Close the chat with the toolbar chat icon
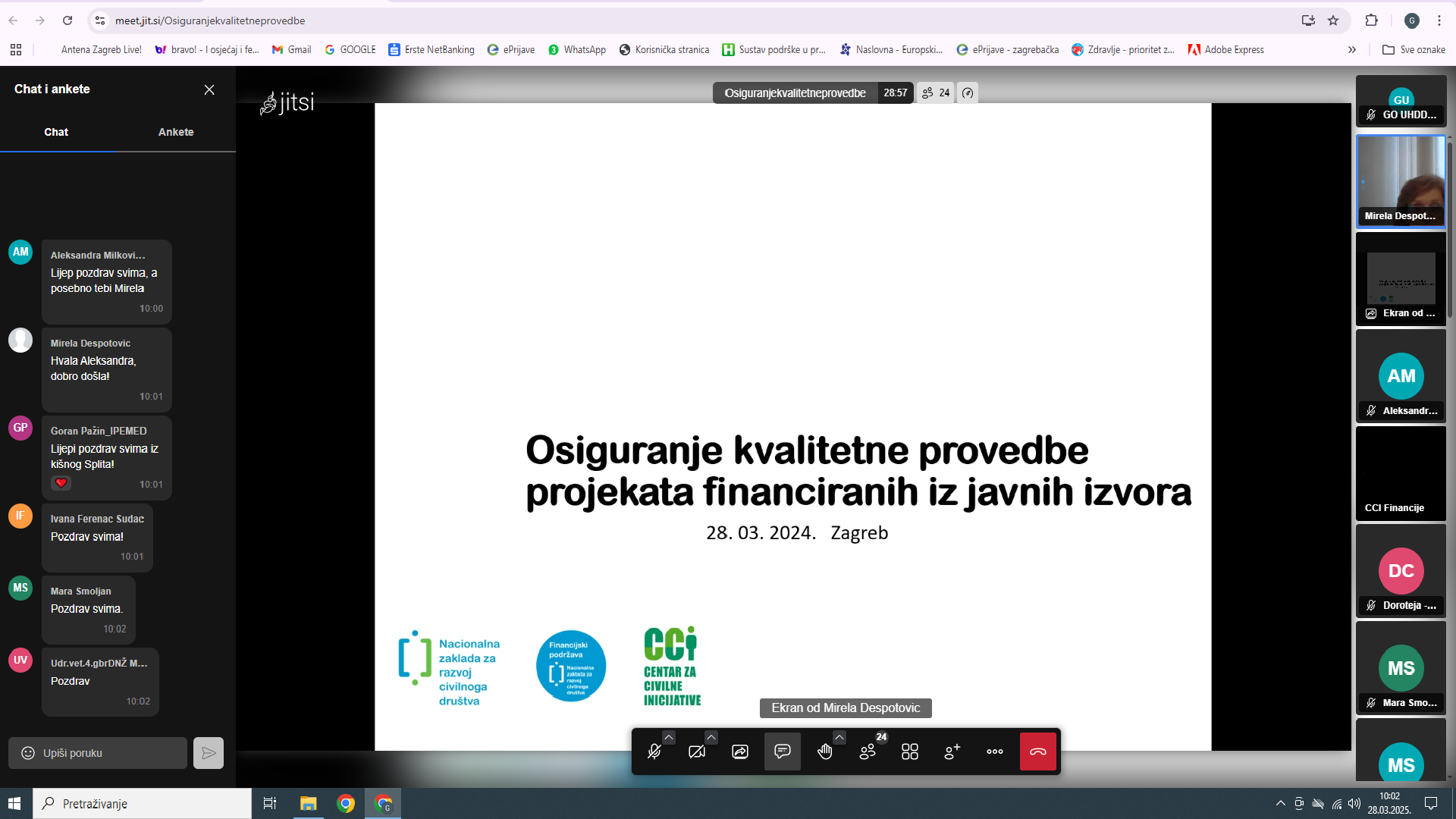 tap(782, 752)
